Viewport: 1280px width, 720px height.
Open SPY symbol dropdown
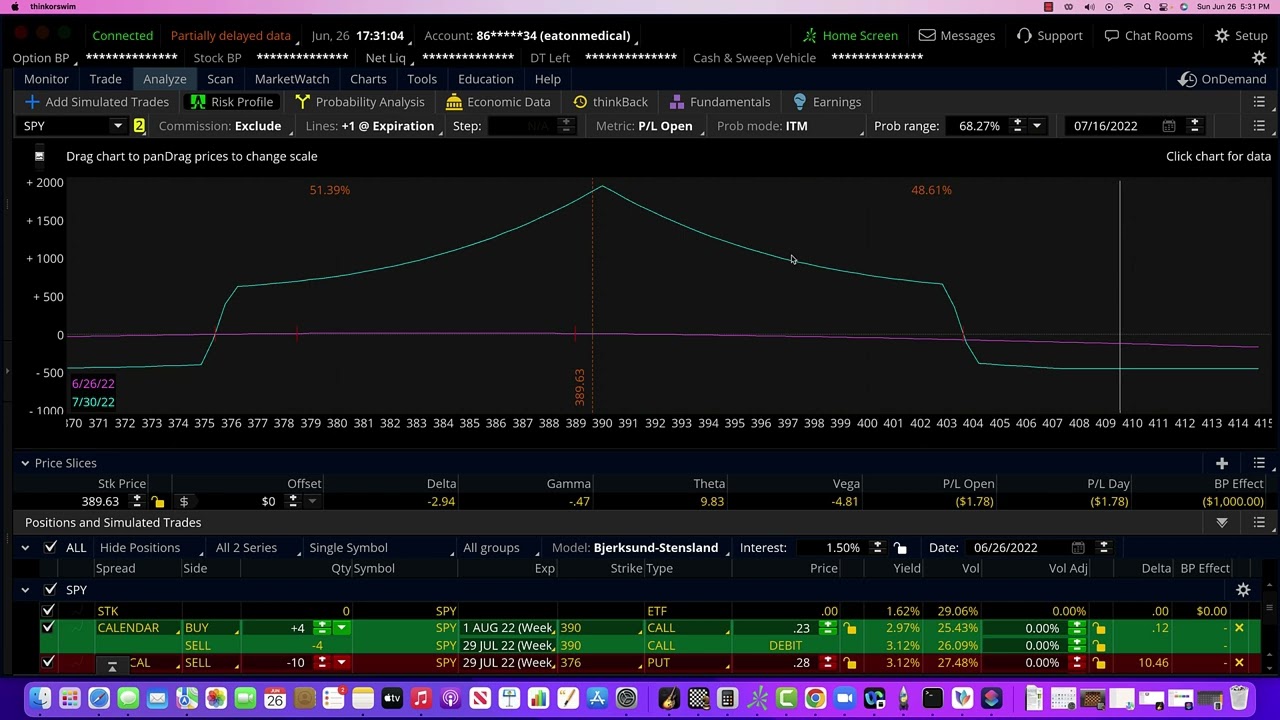(x=117, y=126)
